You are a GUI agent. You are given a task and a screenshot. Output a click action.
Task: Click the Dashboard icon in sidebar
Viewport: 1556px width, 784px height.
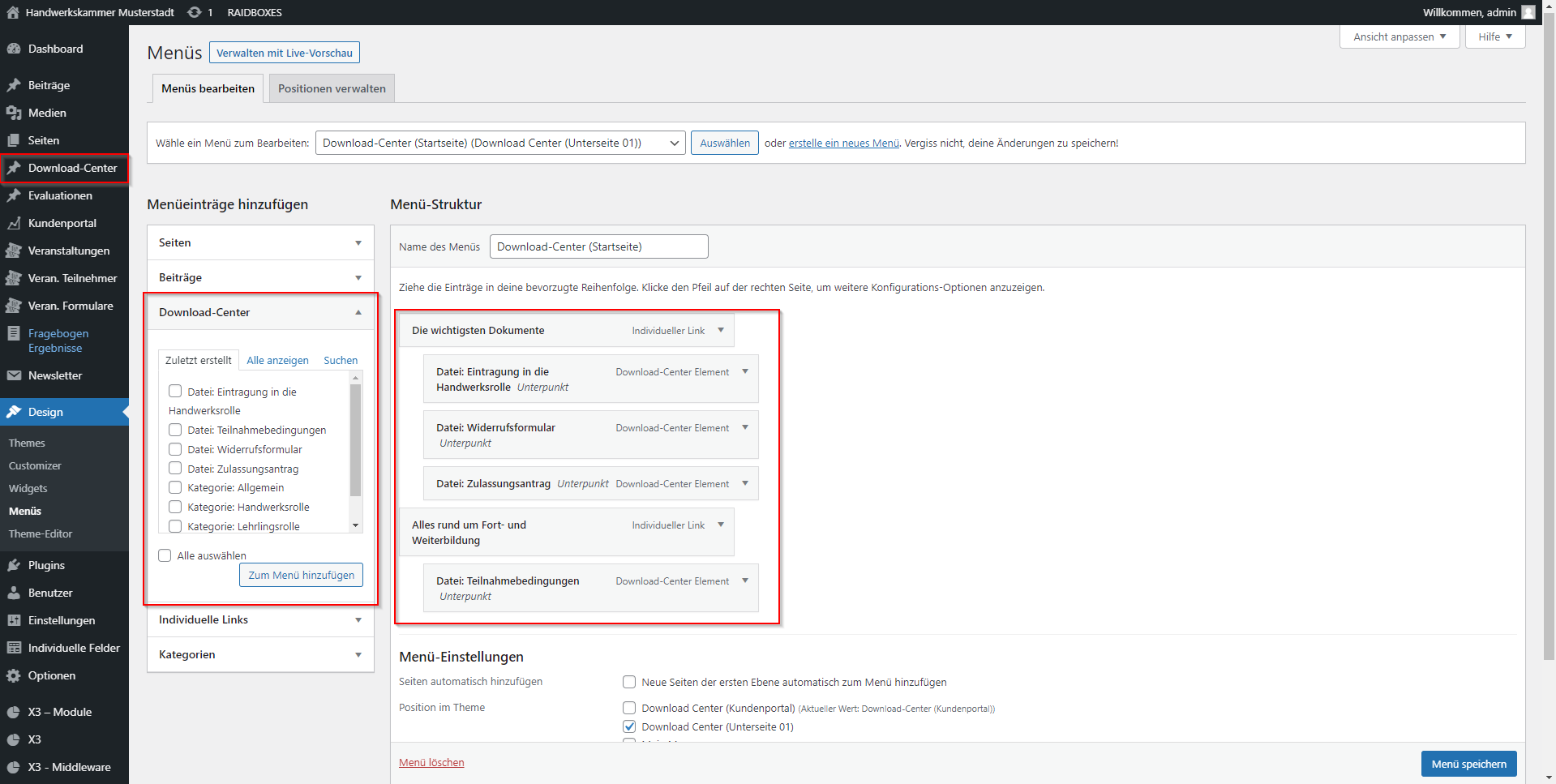14,49
